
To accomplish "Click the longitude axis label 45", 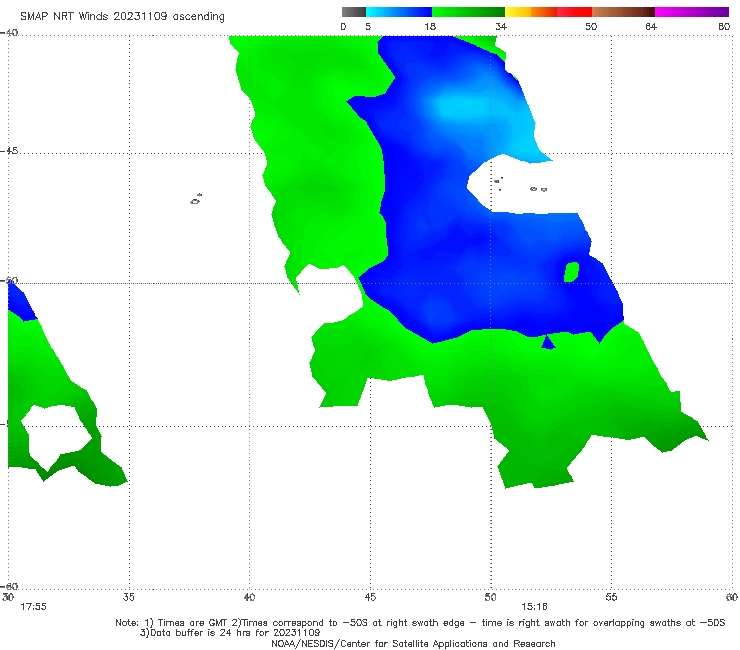I will [370, 597].
